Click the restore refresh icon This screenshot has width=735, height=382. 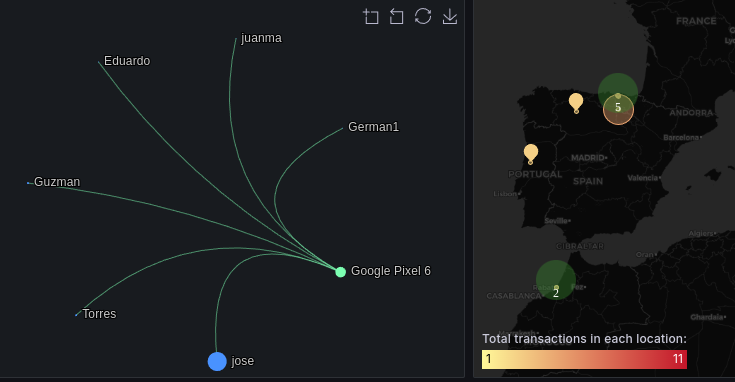(423, 16)
